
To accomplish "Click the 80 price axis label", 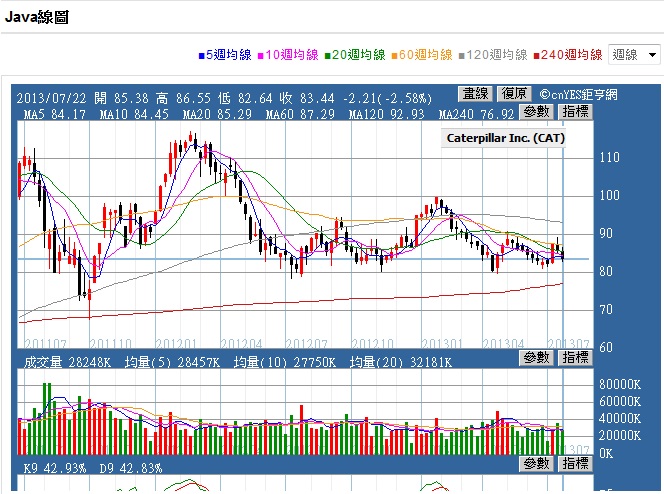I will point(606,271).
